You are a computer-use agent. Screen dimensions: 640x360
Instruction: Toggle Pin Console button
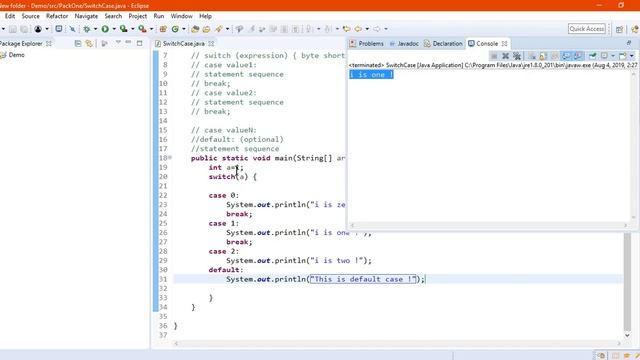coord(593,56)
